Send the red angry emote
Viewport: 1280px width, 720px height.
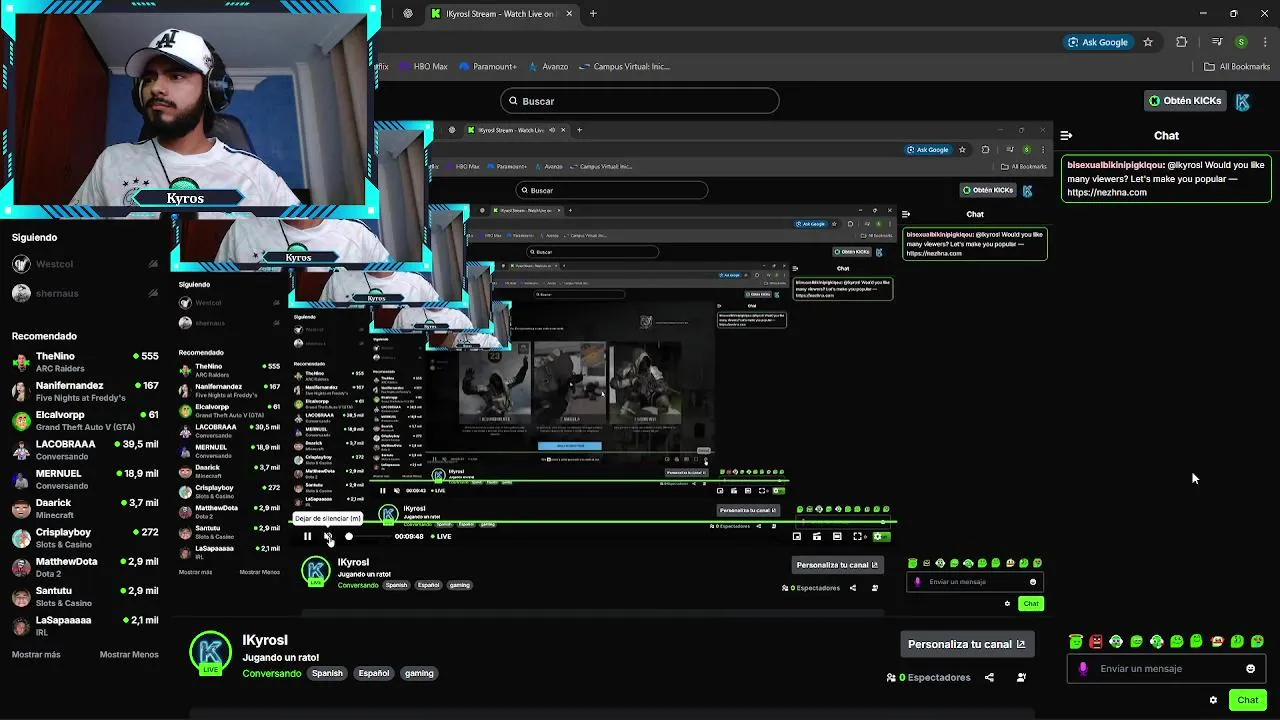[1096, 641]
